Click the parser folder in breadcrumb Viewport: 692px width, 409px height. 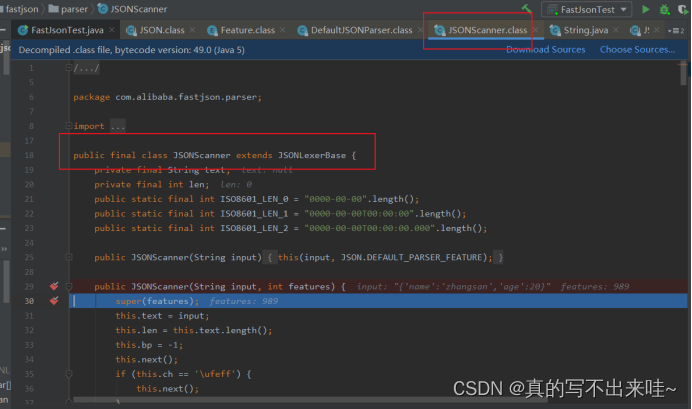[74, 9]
